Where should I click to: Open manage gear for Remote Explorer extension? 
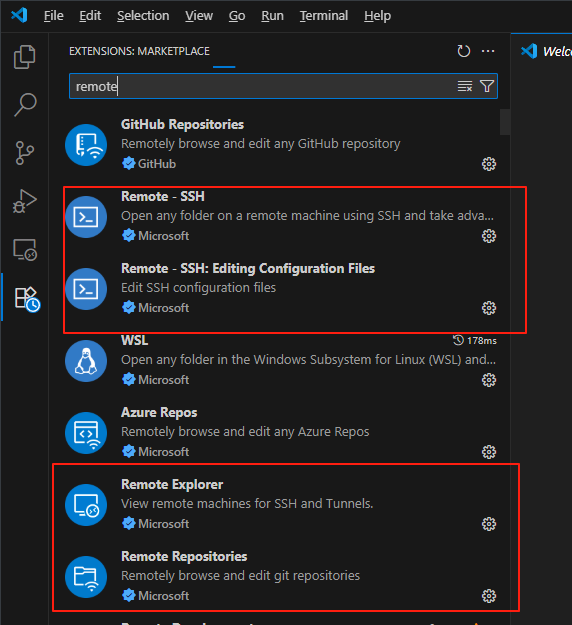(489, 524)
